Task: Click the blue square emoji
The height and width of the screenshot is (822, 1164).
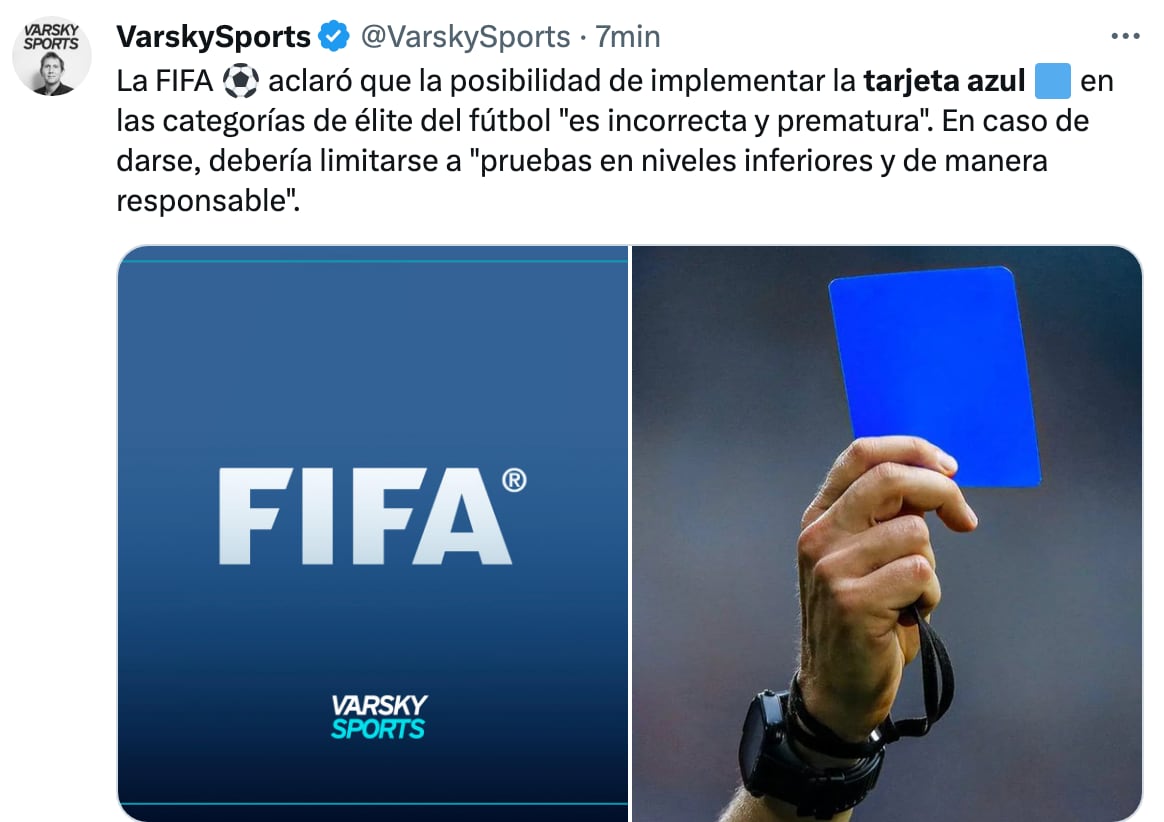Action: click(x=1053, y=81)
